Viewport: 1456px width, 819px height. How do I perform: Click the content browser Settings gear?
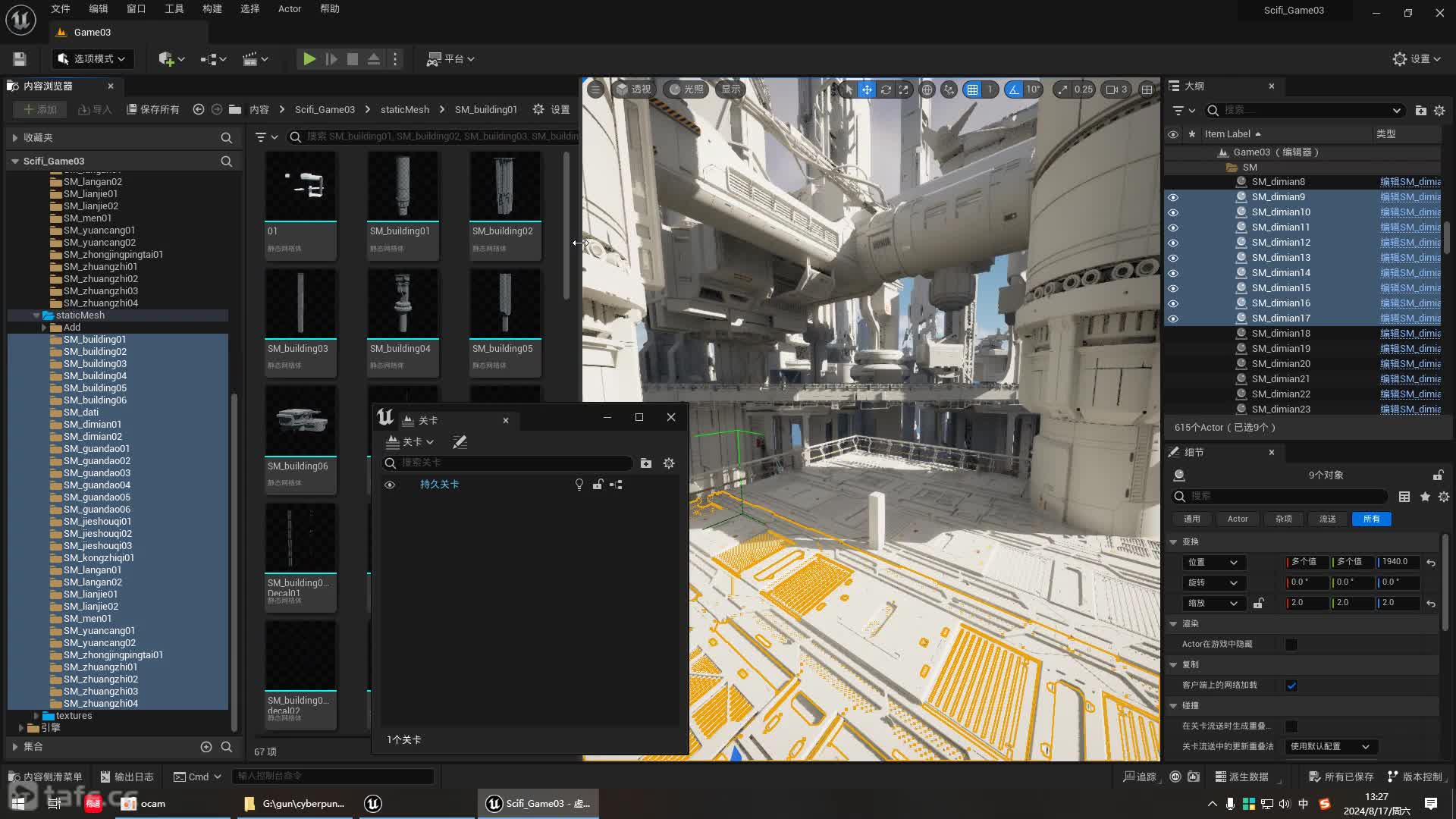[x=551, y=109]
